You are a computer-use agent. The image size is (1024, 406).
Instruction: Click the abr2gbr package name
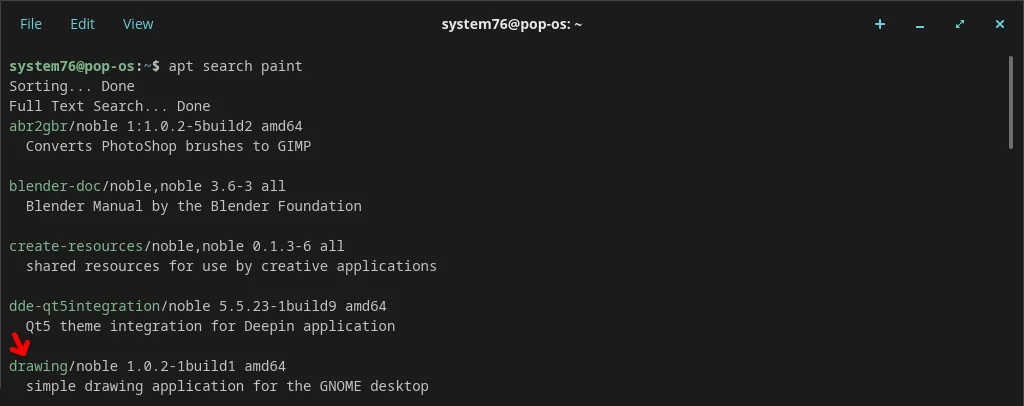[38, 126]
